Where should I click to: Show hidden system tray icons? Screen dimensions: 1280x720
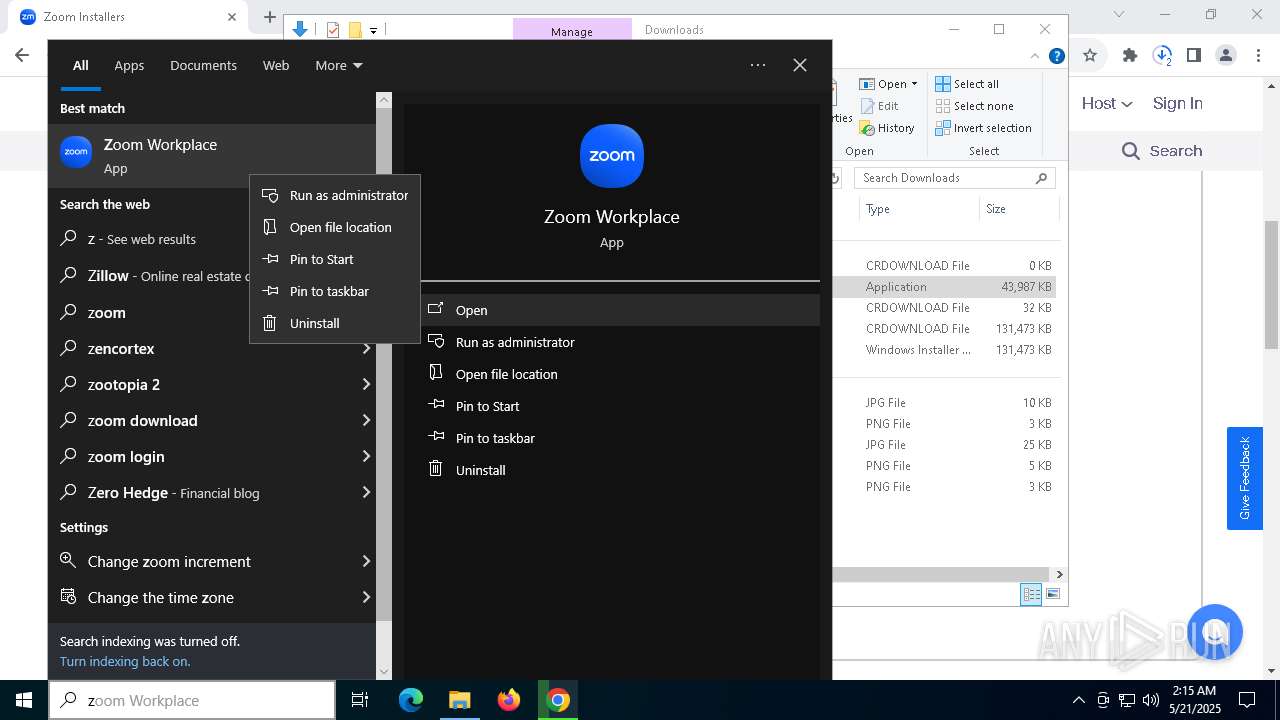tap(1078, 700)
